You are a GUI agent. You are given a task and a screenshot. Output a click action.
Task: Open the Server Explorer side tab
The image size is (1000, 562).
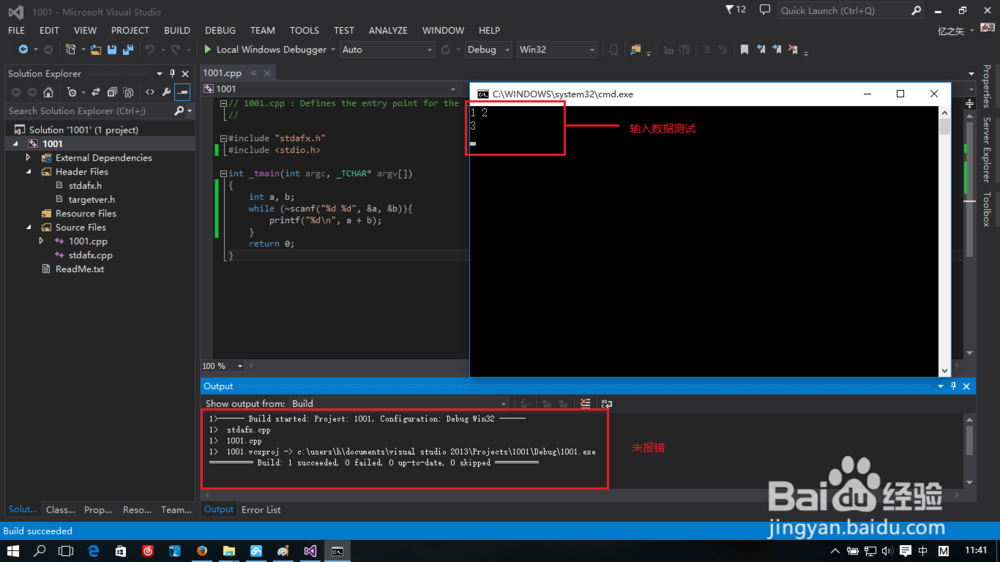pyautogui.click(x=987, y=151)
